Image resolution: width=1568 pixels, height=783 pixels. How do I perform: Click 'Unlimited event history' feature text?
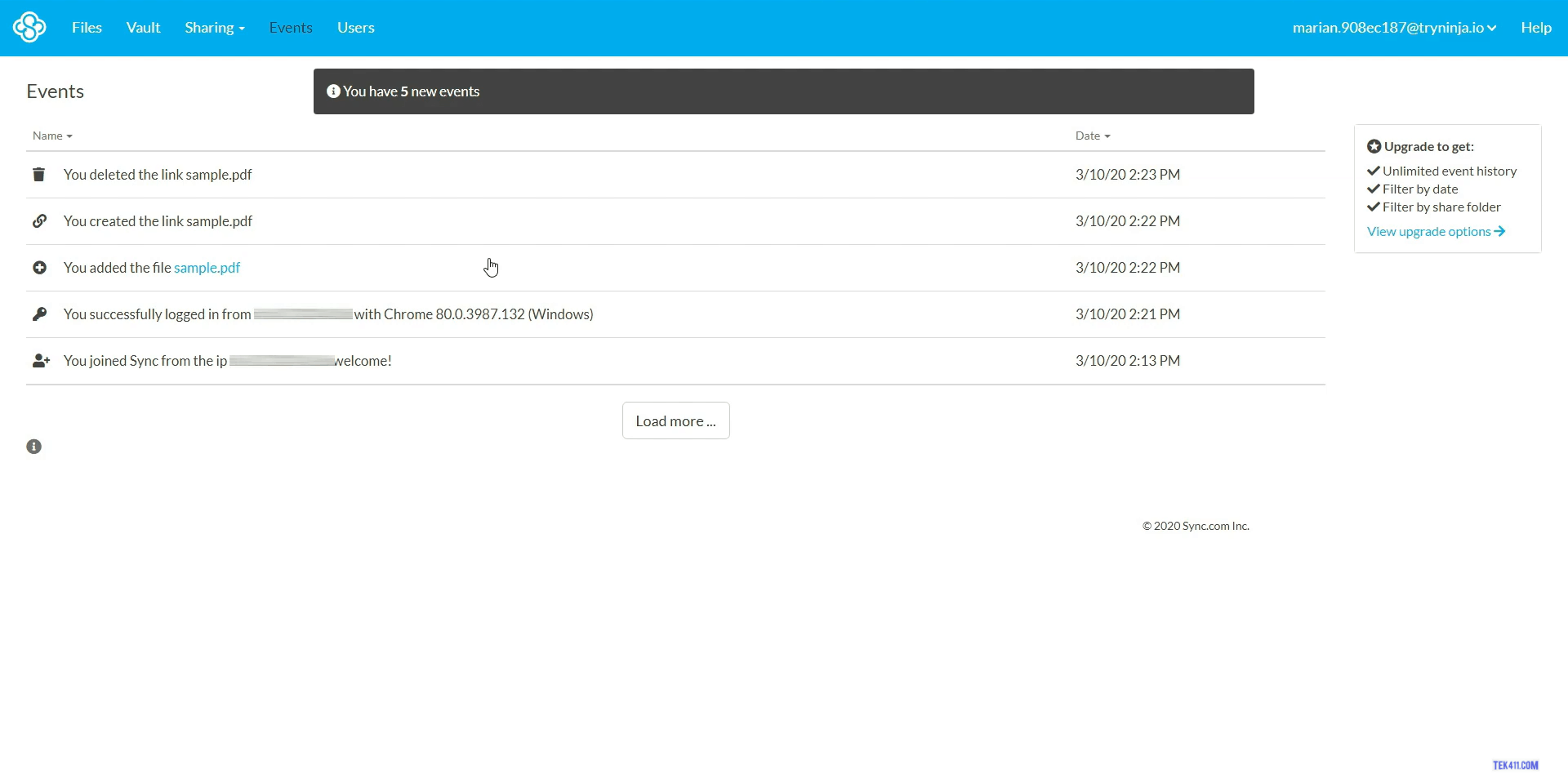(1450, 171)
